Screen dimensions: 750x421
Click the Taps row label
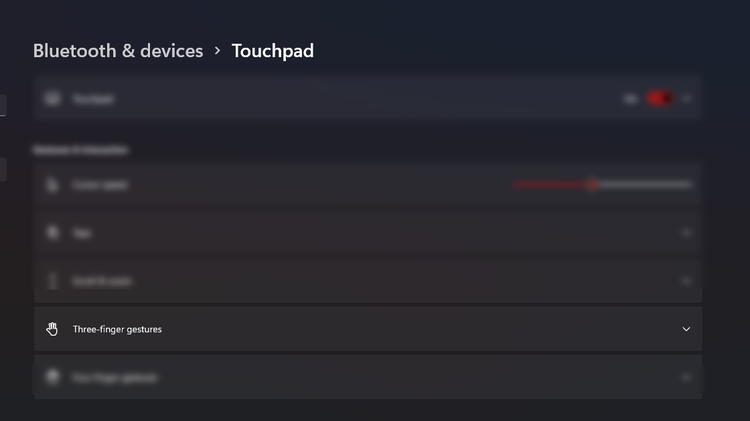(x=82, y=233)
